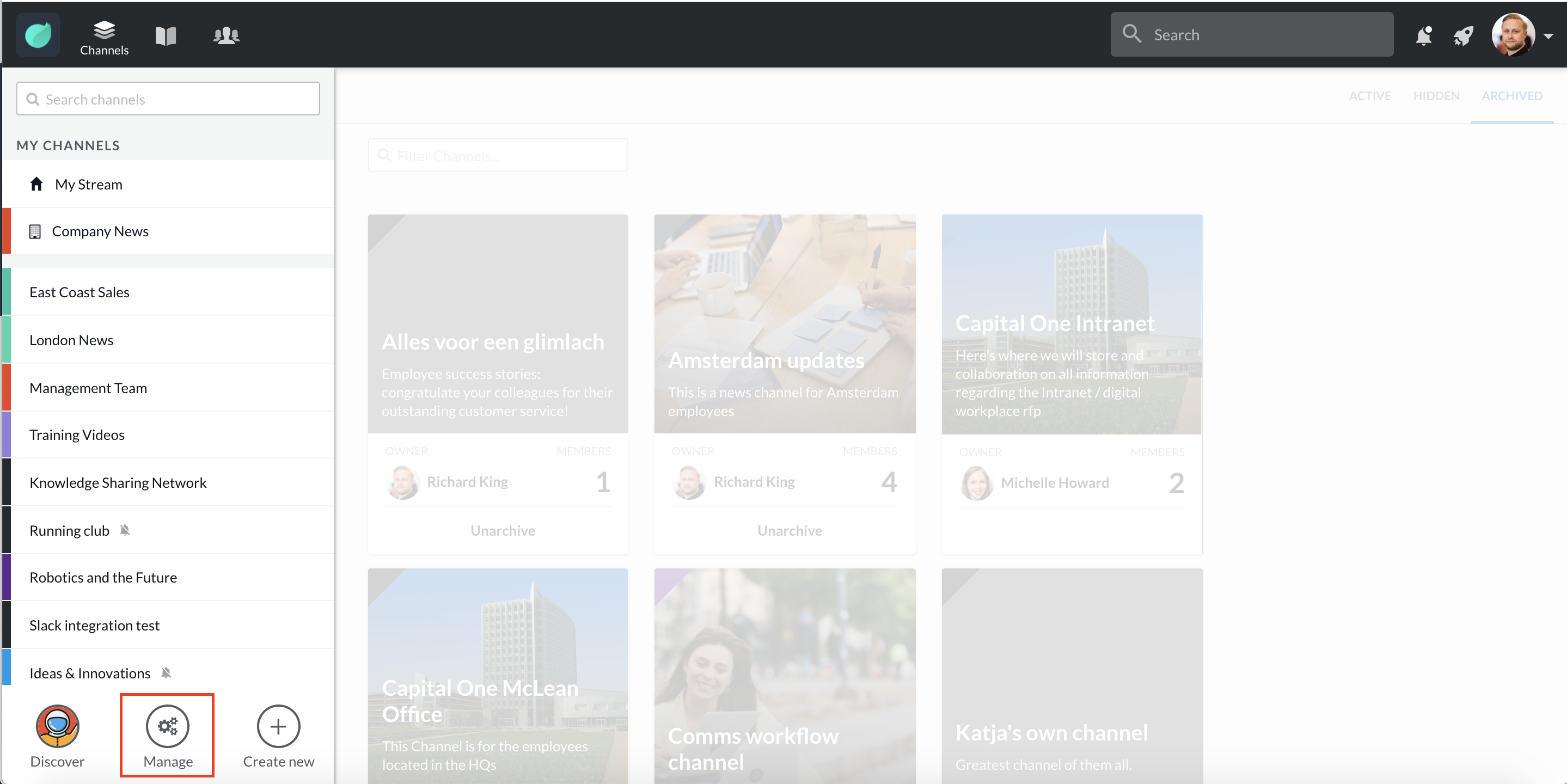Open the book pages icon
Viewport: 1567px width, 784px height.
pos(166,36)
